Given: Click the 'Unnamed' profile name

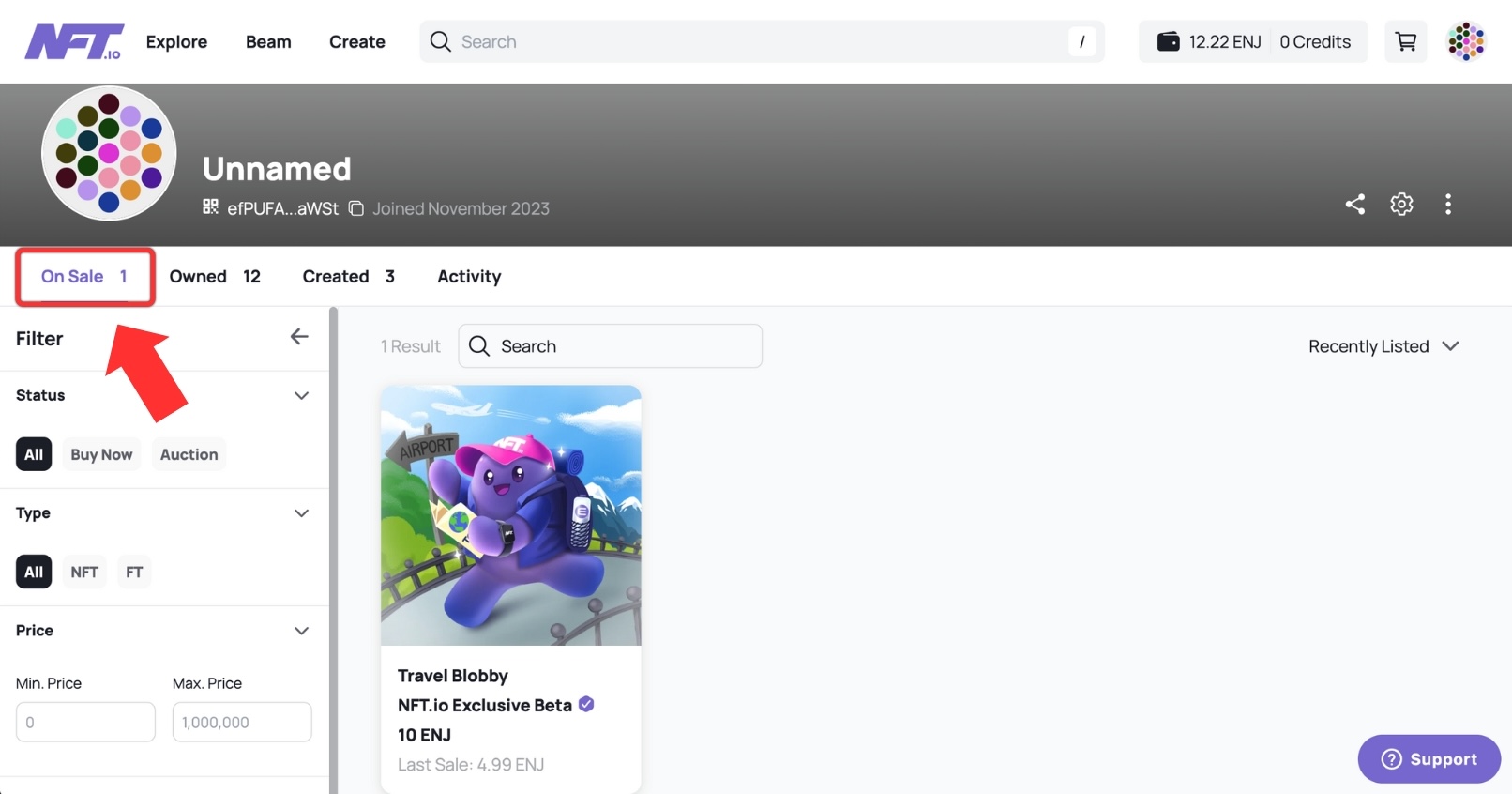Looking at the screenshot, I should click(277, 169).
